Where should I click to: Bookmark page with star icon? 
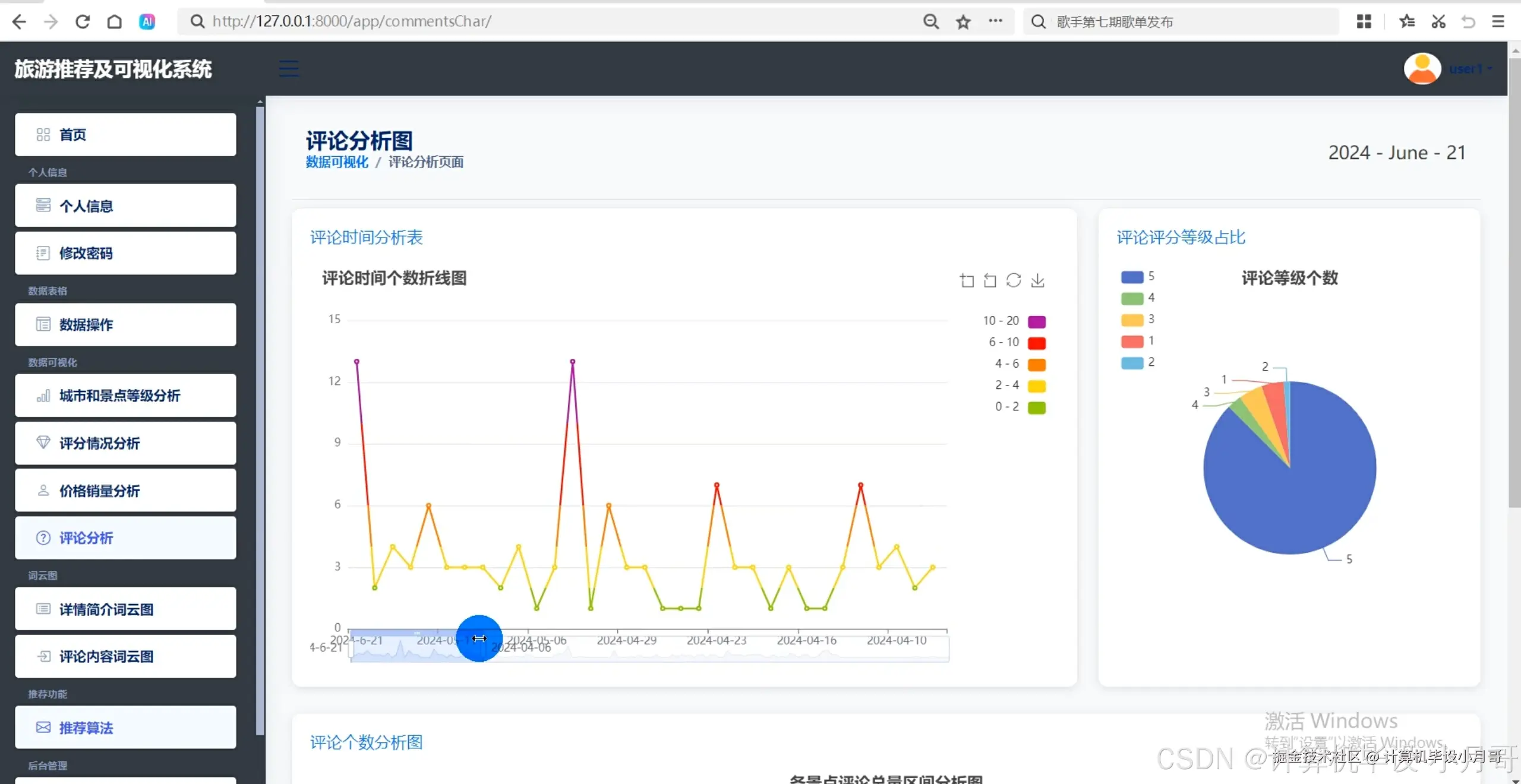point(963,22)
